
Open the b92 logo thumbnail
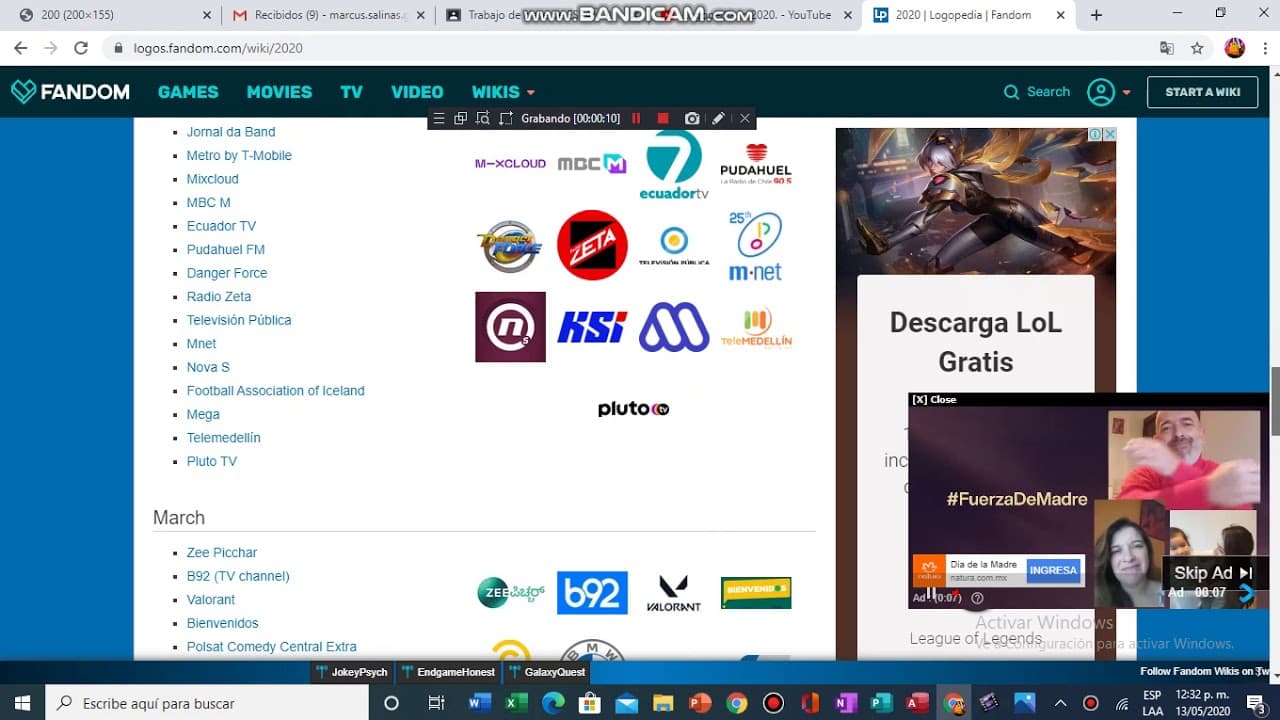tap(592, 593)
